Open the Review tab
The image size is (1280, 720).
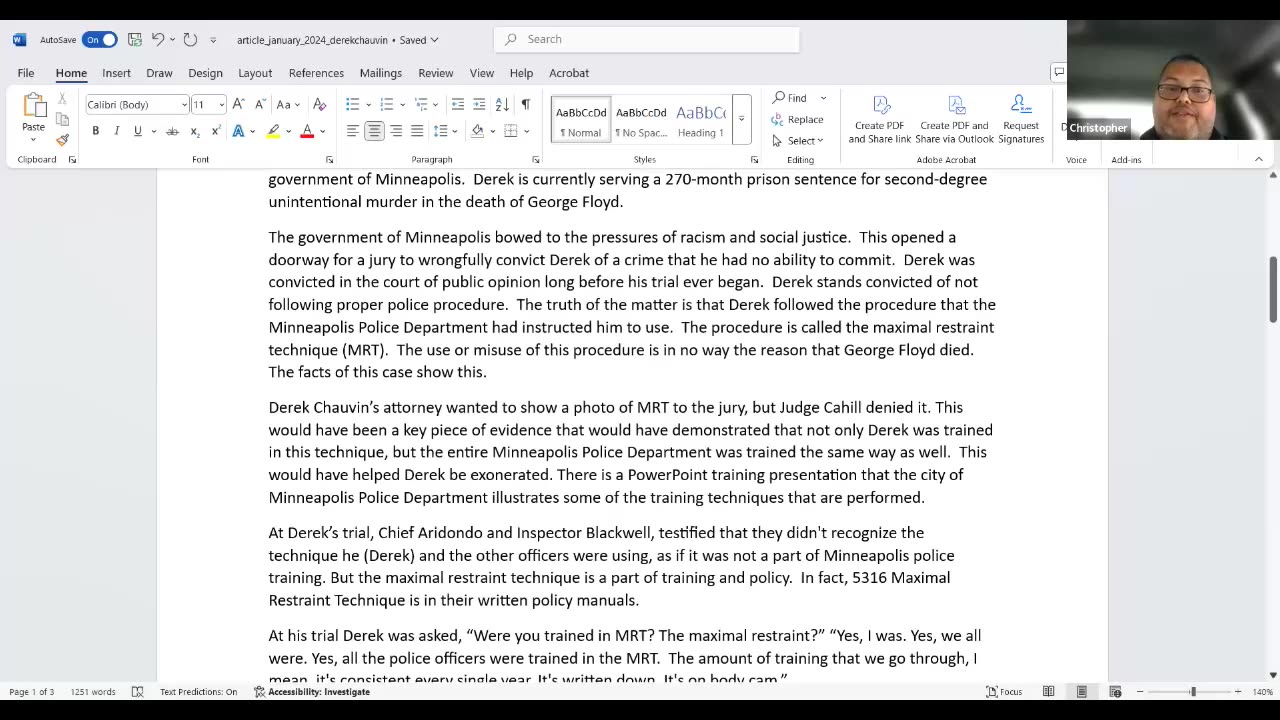435,73
